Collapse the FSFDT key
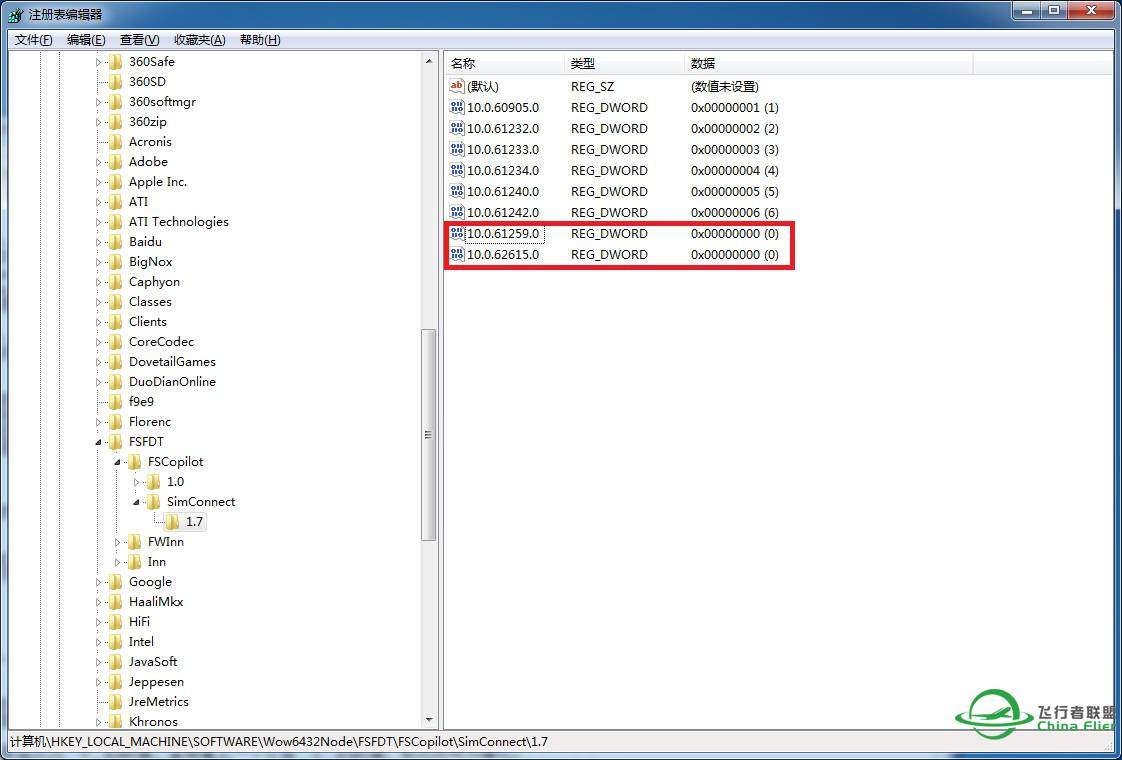This screenshot has width=1122, height=760. coord(99,443)
